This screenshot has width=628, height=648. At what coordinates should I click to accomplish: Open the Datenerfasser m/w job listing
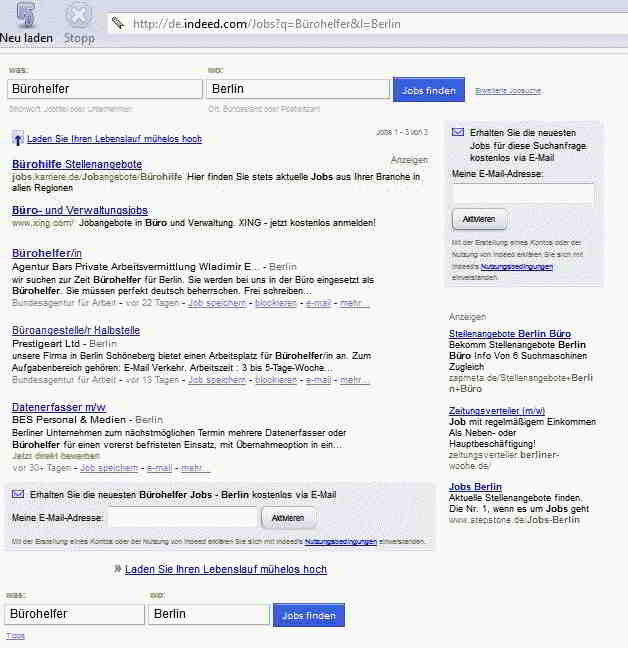(58, 407)
